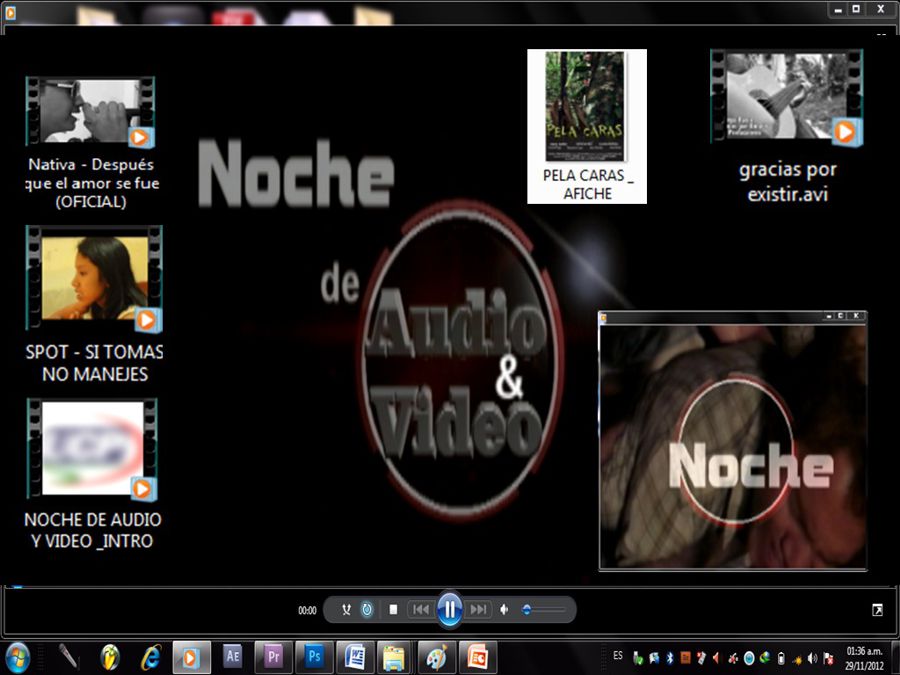
Task: Open Adobe Premiere Pro from taskbar
Action: point(273,657)
